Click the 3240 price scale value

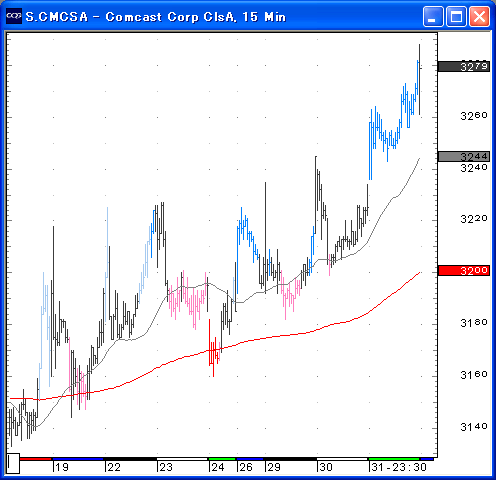click(x=474, y=168)
